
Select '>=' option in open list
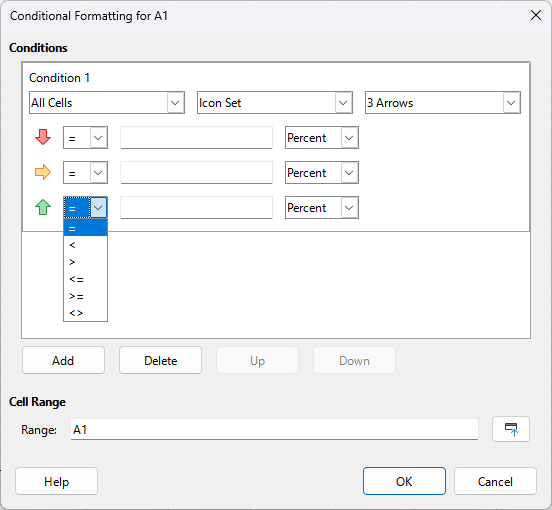pos(85,296)
